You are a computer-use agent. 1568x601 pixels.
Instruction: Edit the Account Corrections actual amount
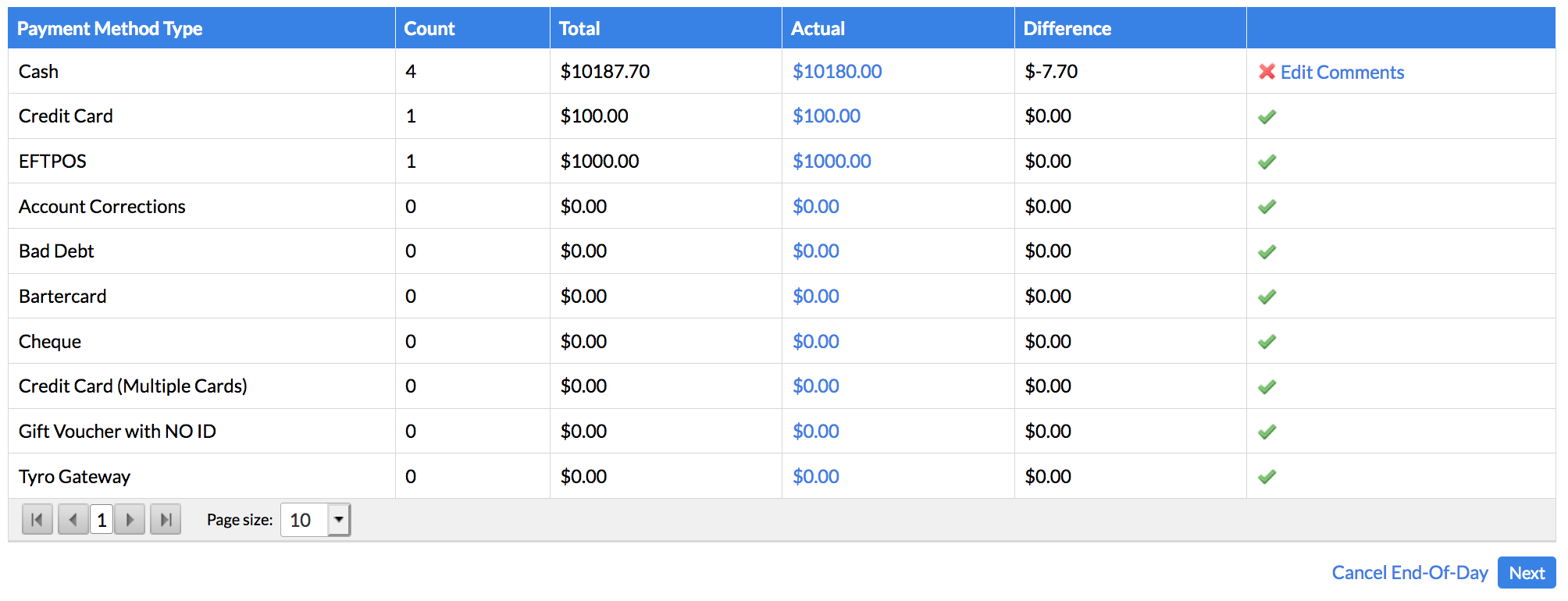[816, 207]
